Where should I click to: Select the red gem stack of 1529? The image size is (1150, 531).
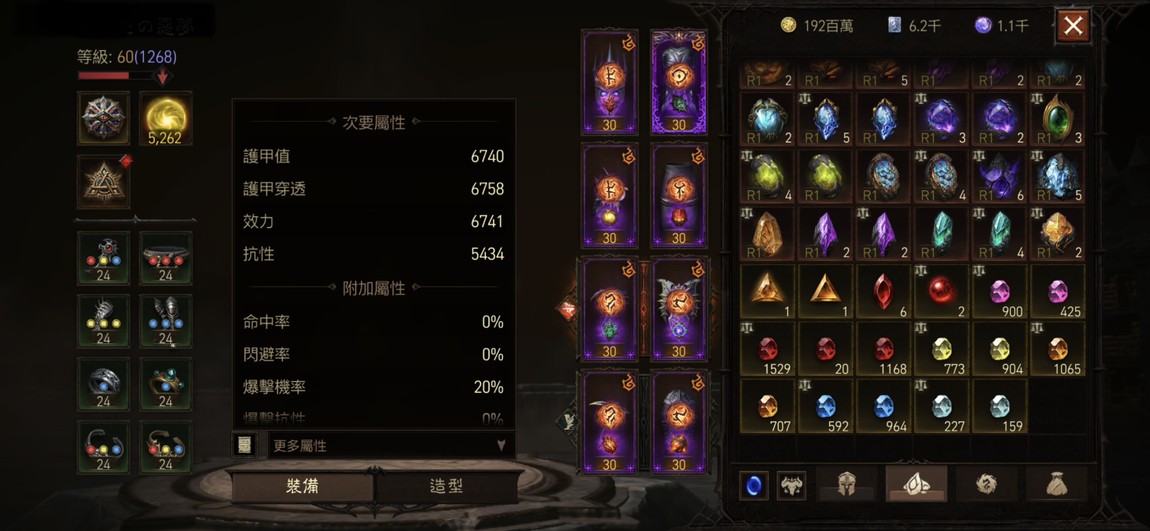[x=767, y=348]
